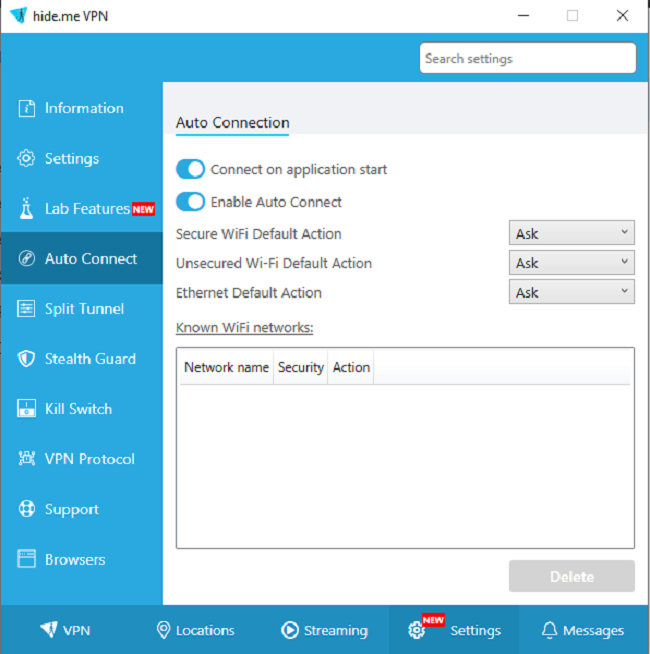Open the Information section
The image size is (650, 654).
[82, 108]
